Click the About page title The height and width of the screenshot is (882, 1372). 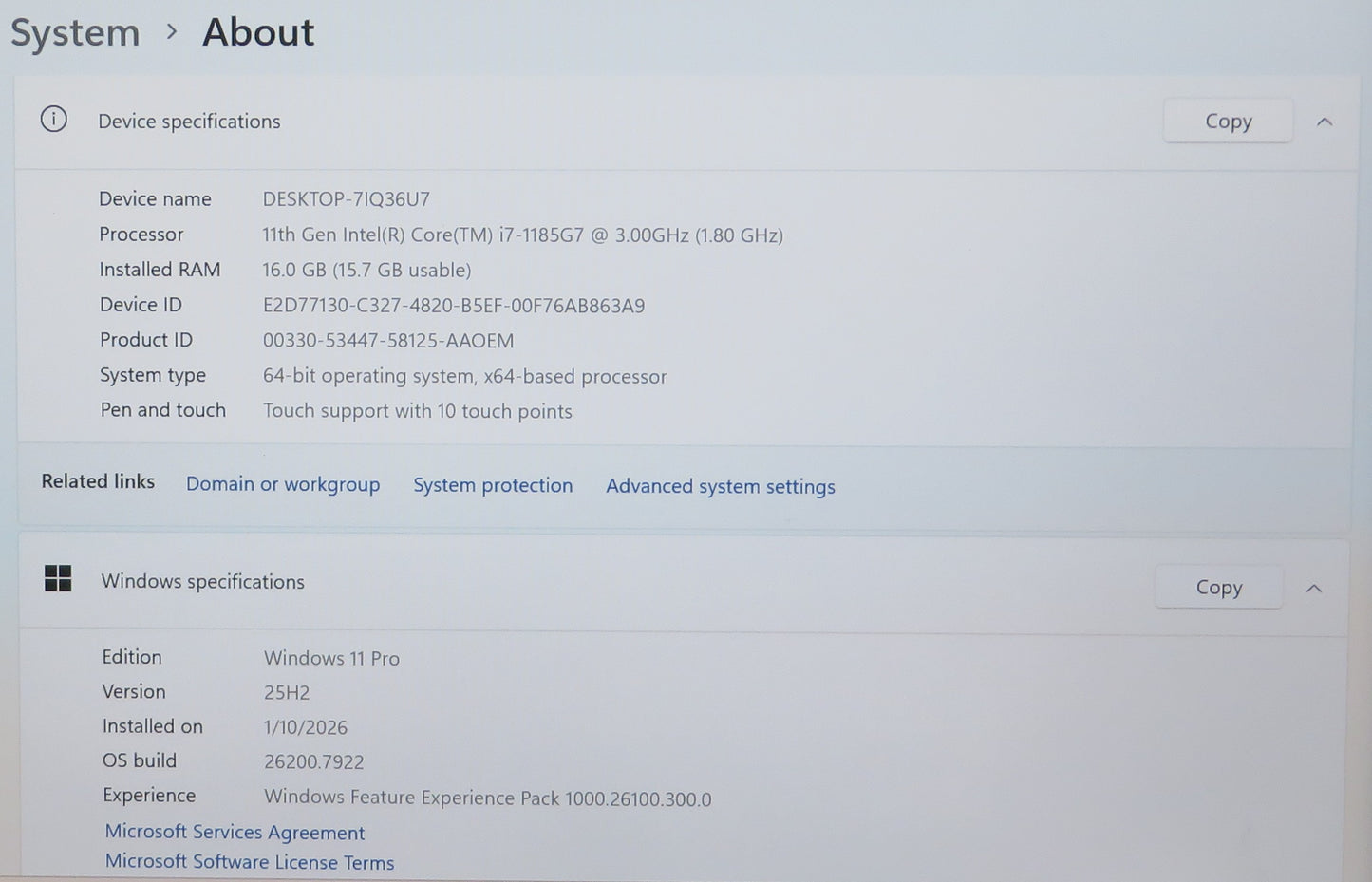(257, 32)
